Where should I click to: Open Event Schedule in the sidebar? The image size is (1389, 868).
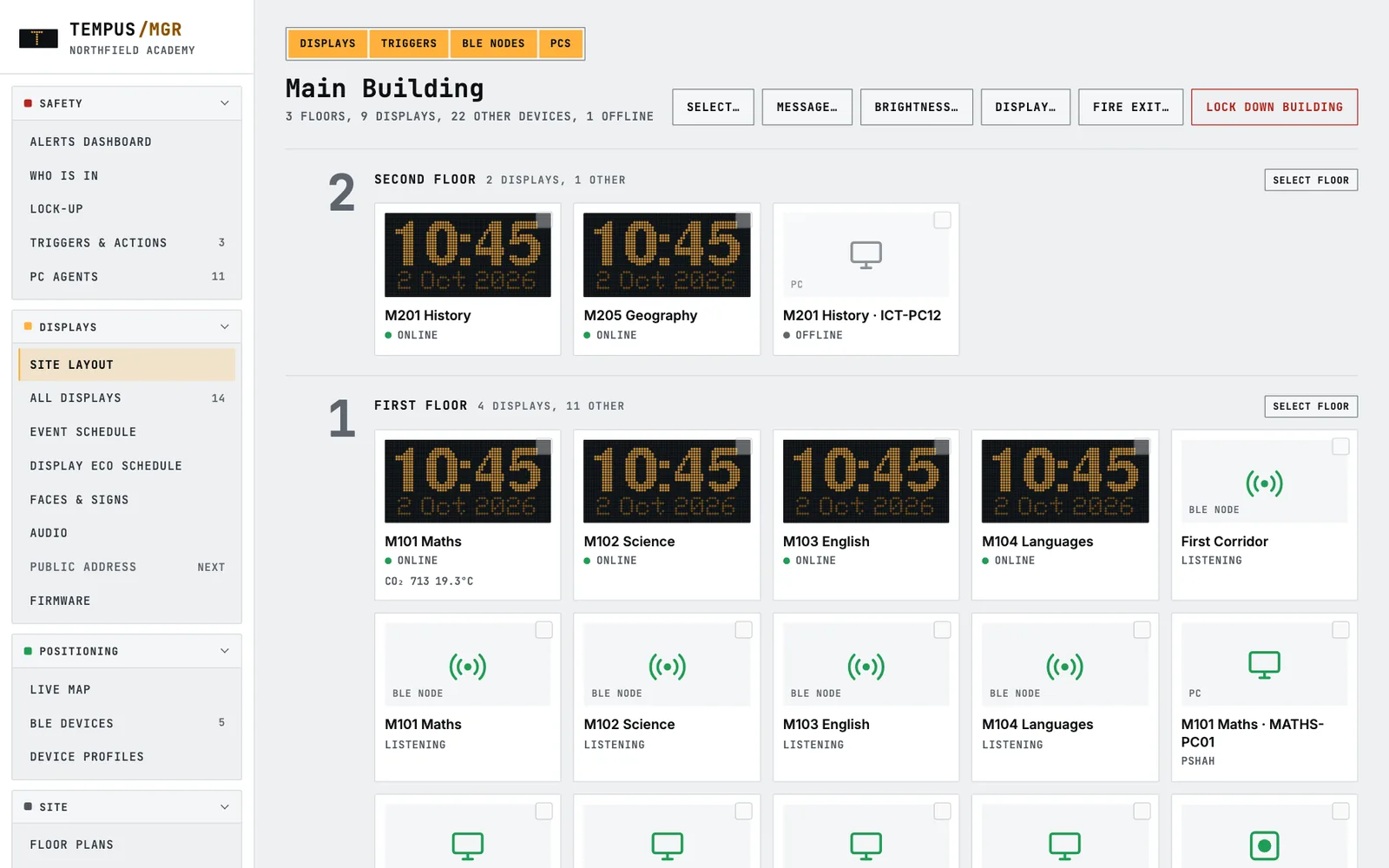click(126, 431)
